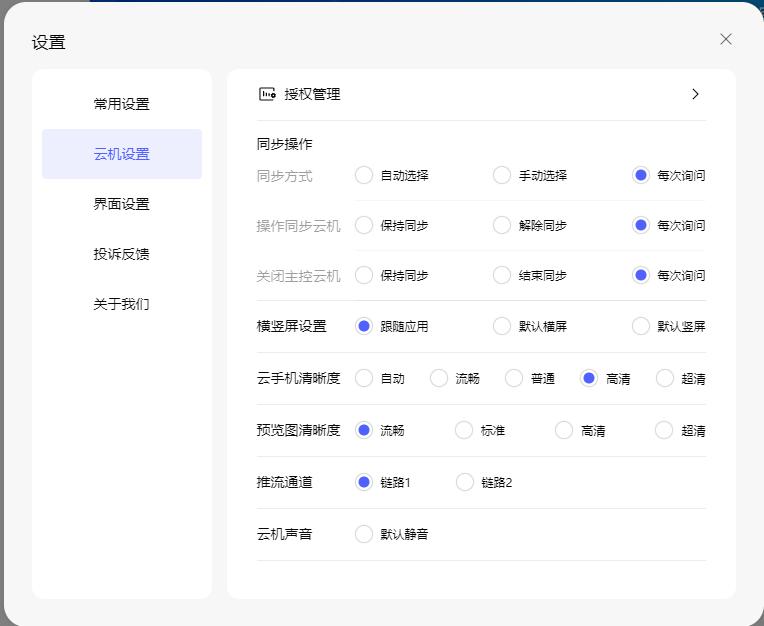The width and height of the screenshot is (764, 626).
Task: Click the 推流通道 label
Action: [x=285, y=482]
